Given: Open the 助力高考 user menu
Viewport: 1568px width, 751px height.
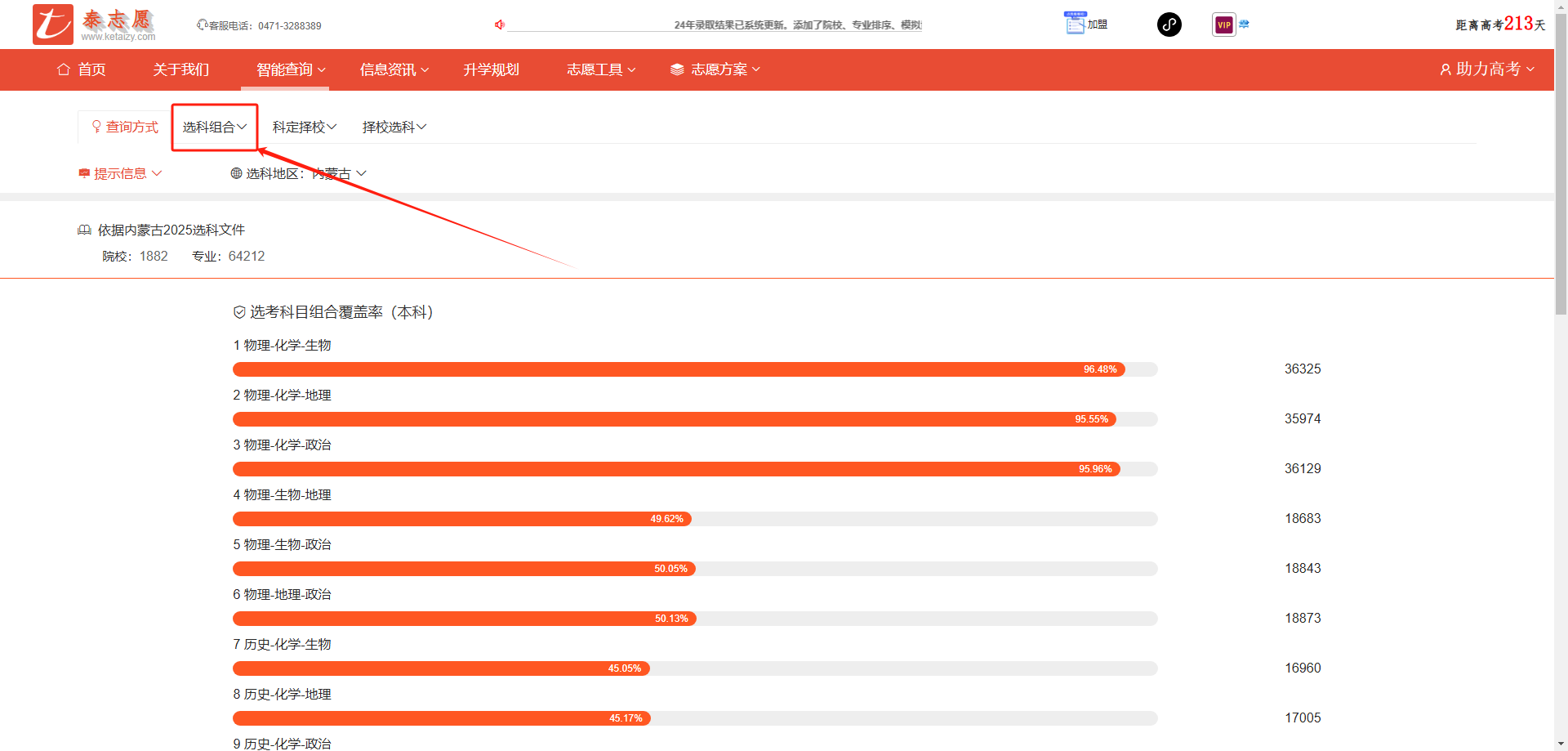Looking at the screenshot, I should pos(1487,69).
